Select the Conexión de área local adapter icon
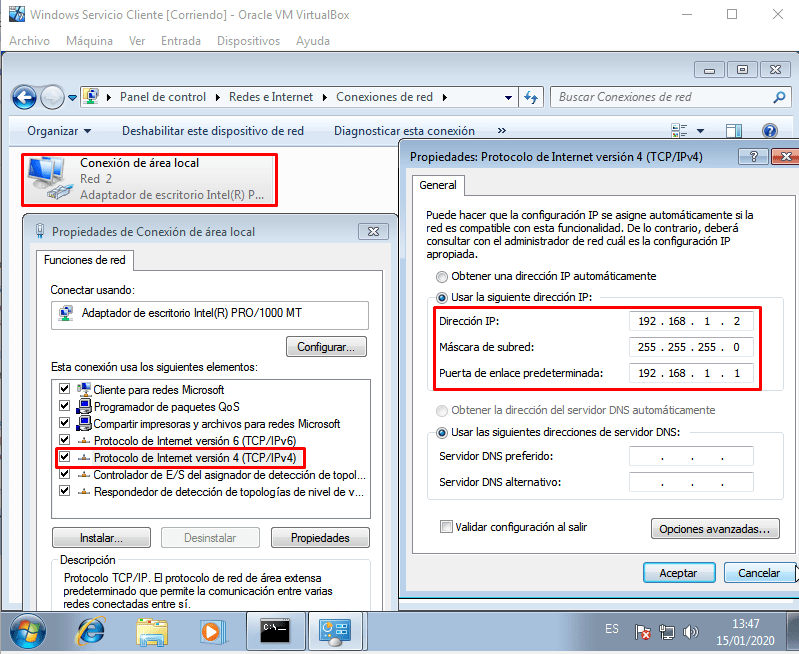The image size is (799, 654). [46, 177]
